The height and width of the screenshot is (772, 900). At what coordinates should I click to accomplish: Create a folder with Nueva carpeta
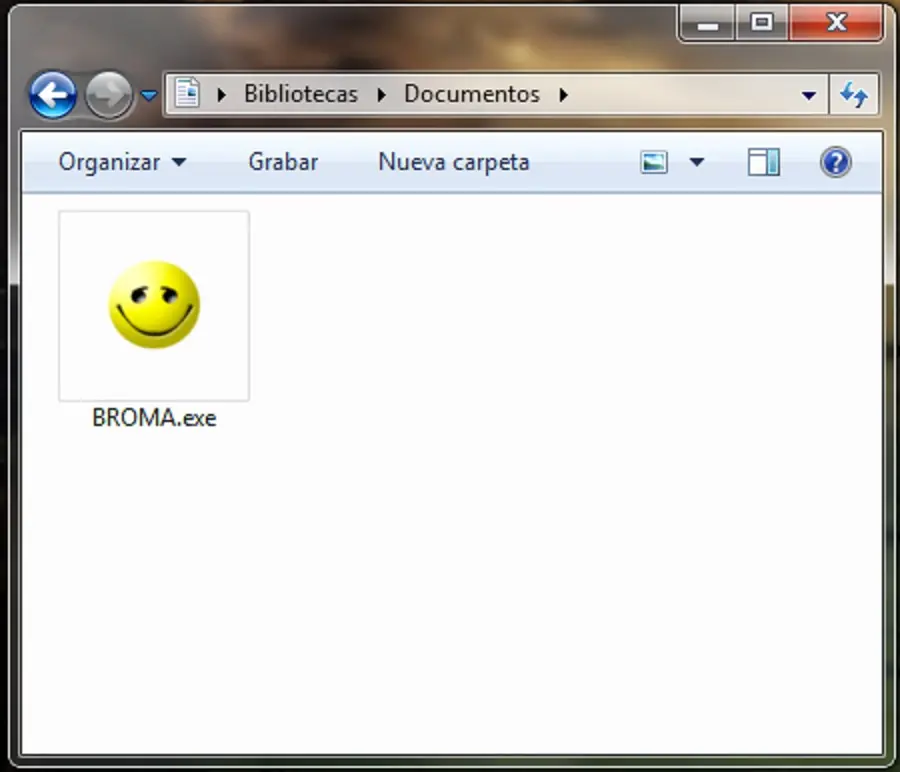tap(453, 162)
